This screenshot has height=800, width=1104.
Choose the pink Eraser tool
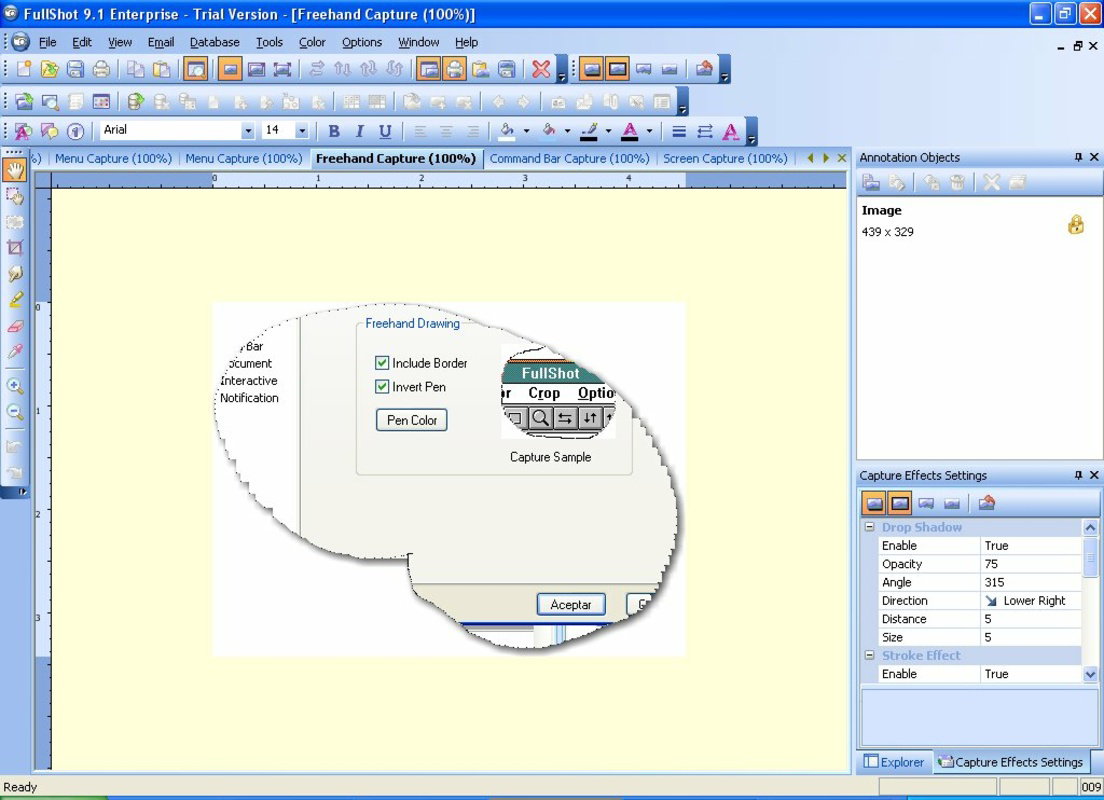coord(15,326)
